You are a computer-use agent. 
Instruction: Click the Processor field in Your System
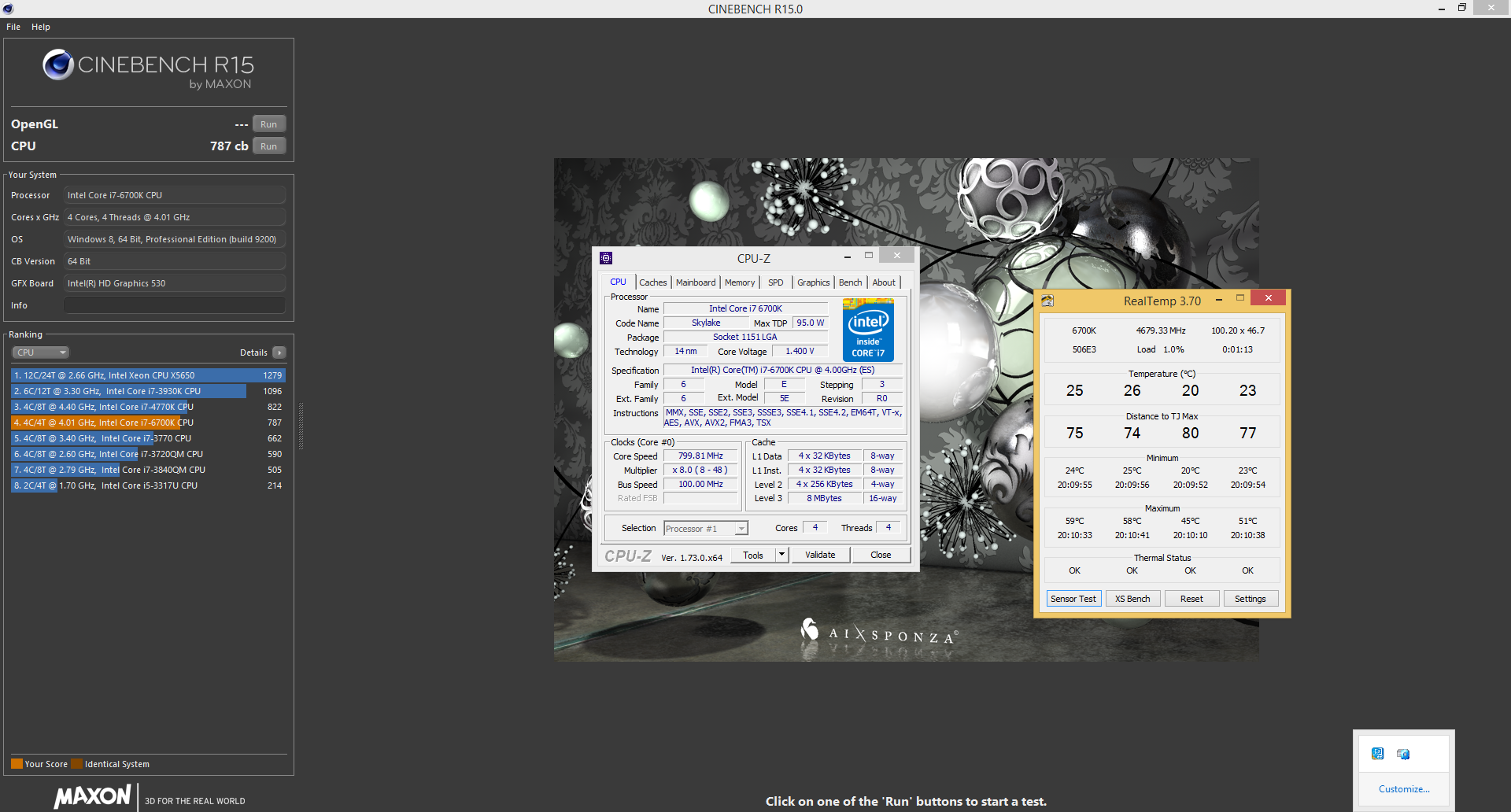(175, 195)
